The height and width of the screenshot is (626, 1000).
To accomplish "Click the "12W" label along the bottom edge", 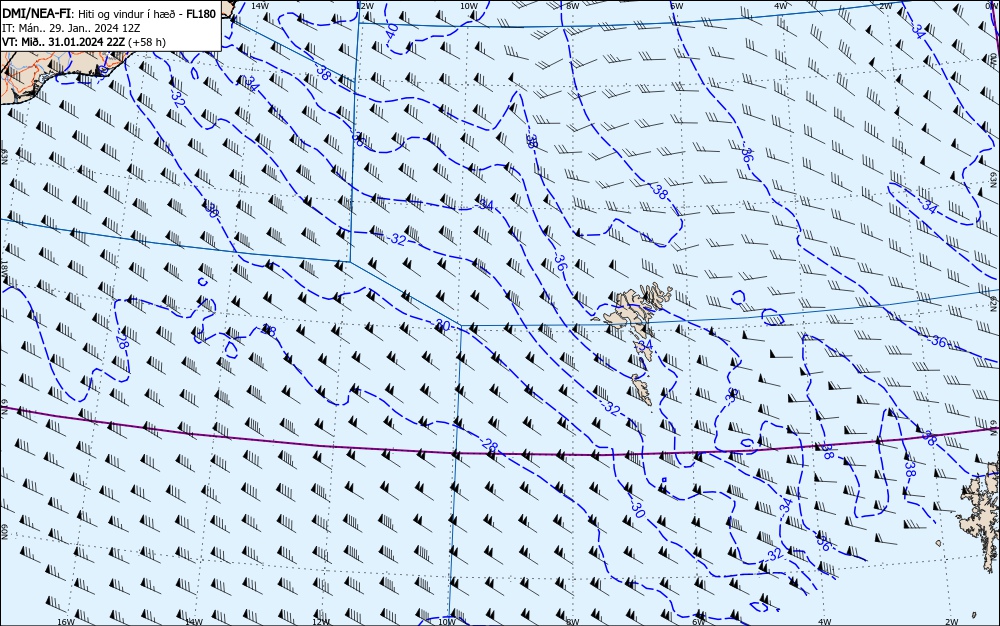I will [321, 622].
